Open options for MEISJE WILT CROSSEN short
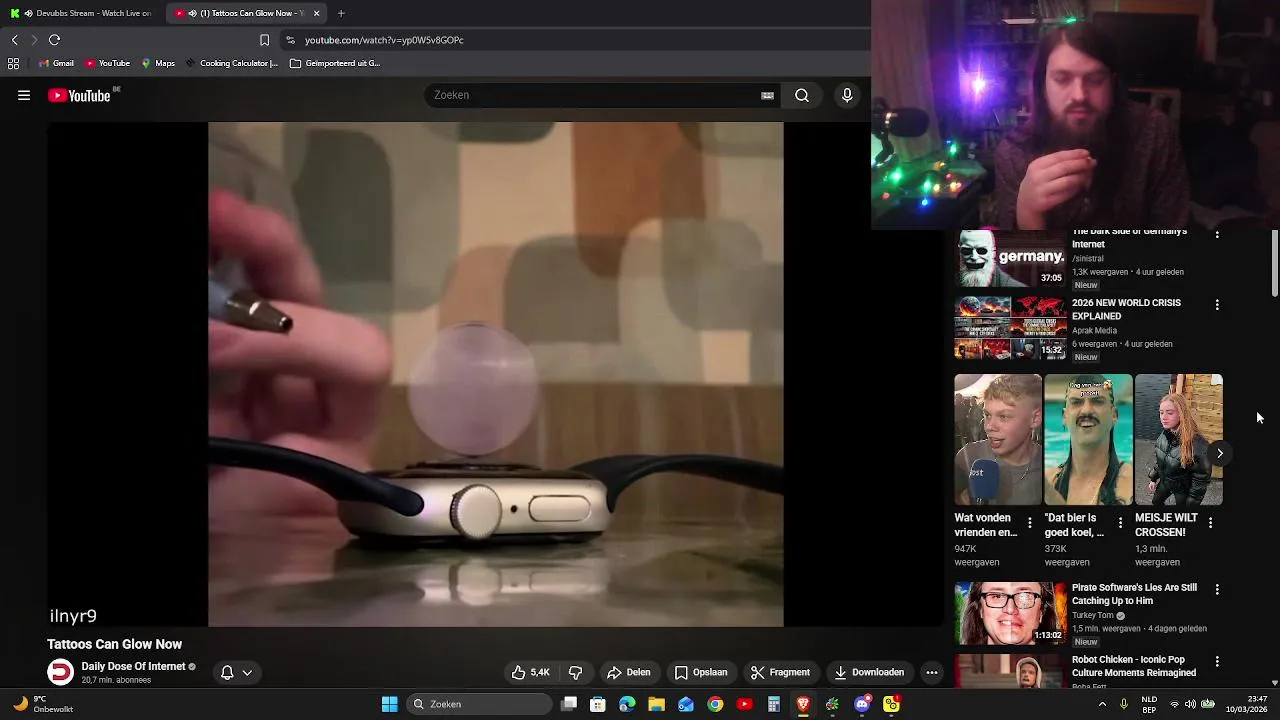This screenshot has height=720, width=1280. (1211, 522)
